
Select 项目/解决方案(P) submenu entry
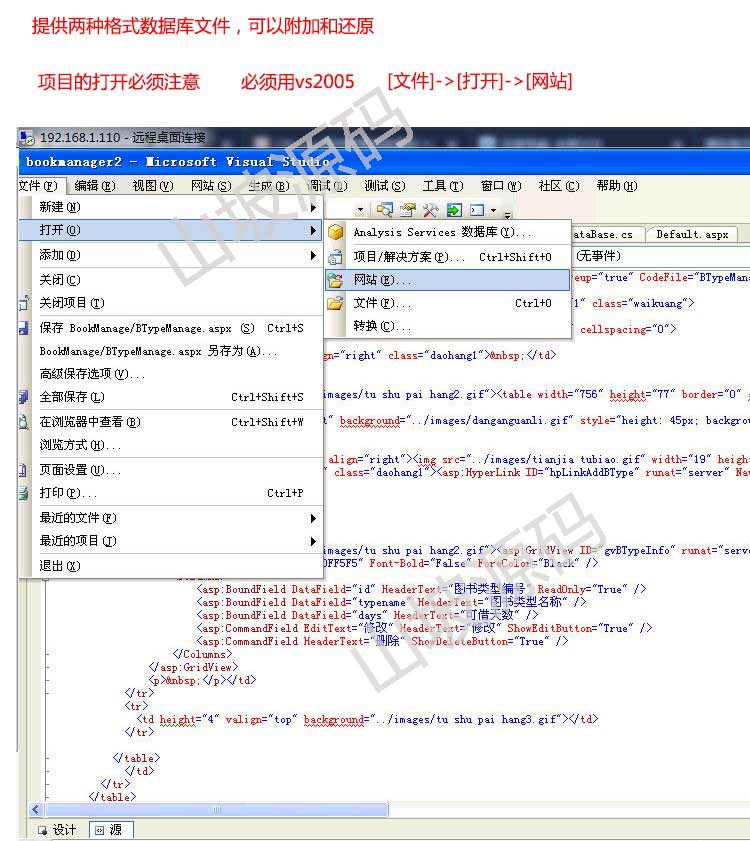[448, 257]
